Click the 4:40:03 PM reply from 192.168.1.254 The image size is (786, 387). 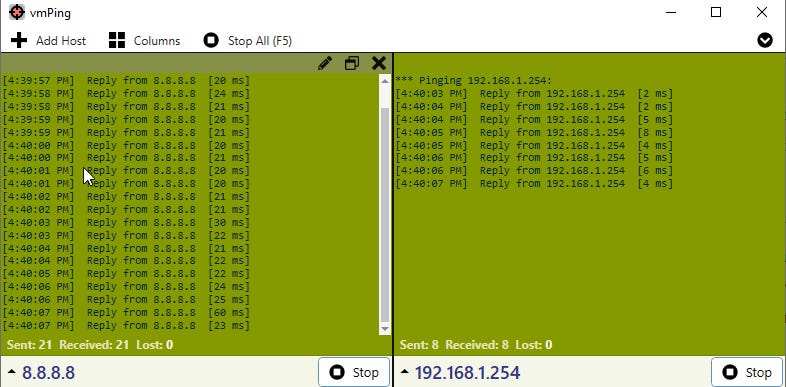point(534,94)
